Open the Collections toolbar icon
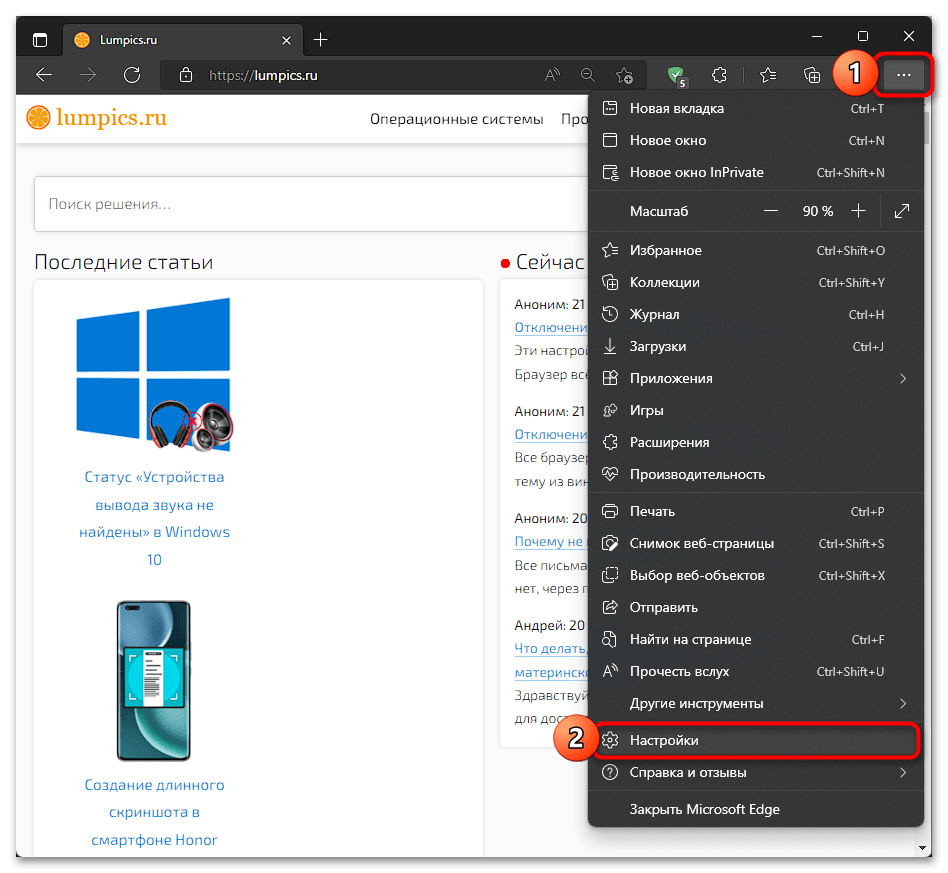Screen dimensions: 948x873 click(x=811, y=75)
